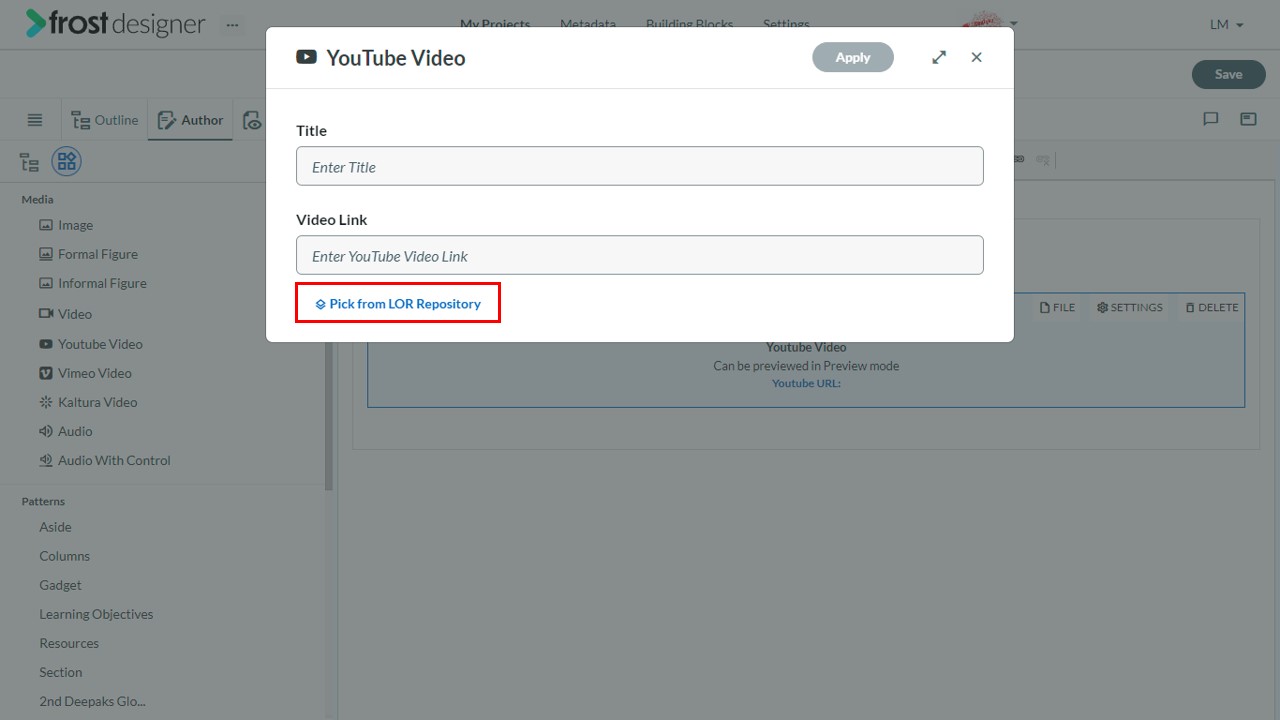1280x720 pixels.
Task: Open the Building Blocks top menu
Action: (x=689, y=24)
